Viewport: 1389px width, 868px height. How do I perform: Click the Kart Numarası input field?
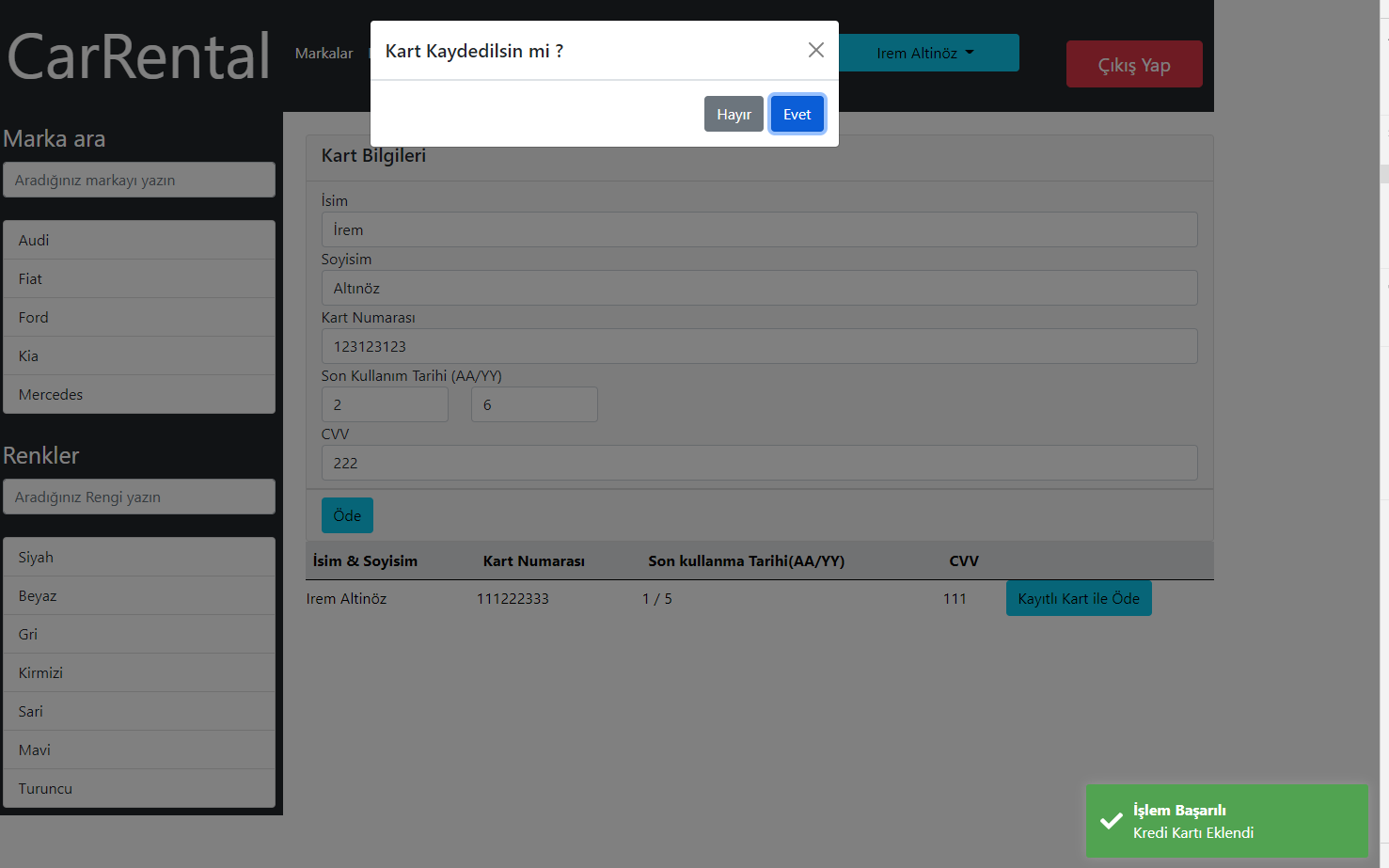click(759, 346)
